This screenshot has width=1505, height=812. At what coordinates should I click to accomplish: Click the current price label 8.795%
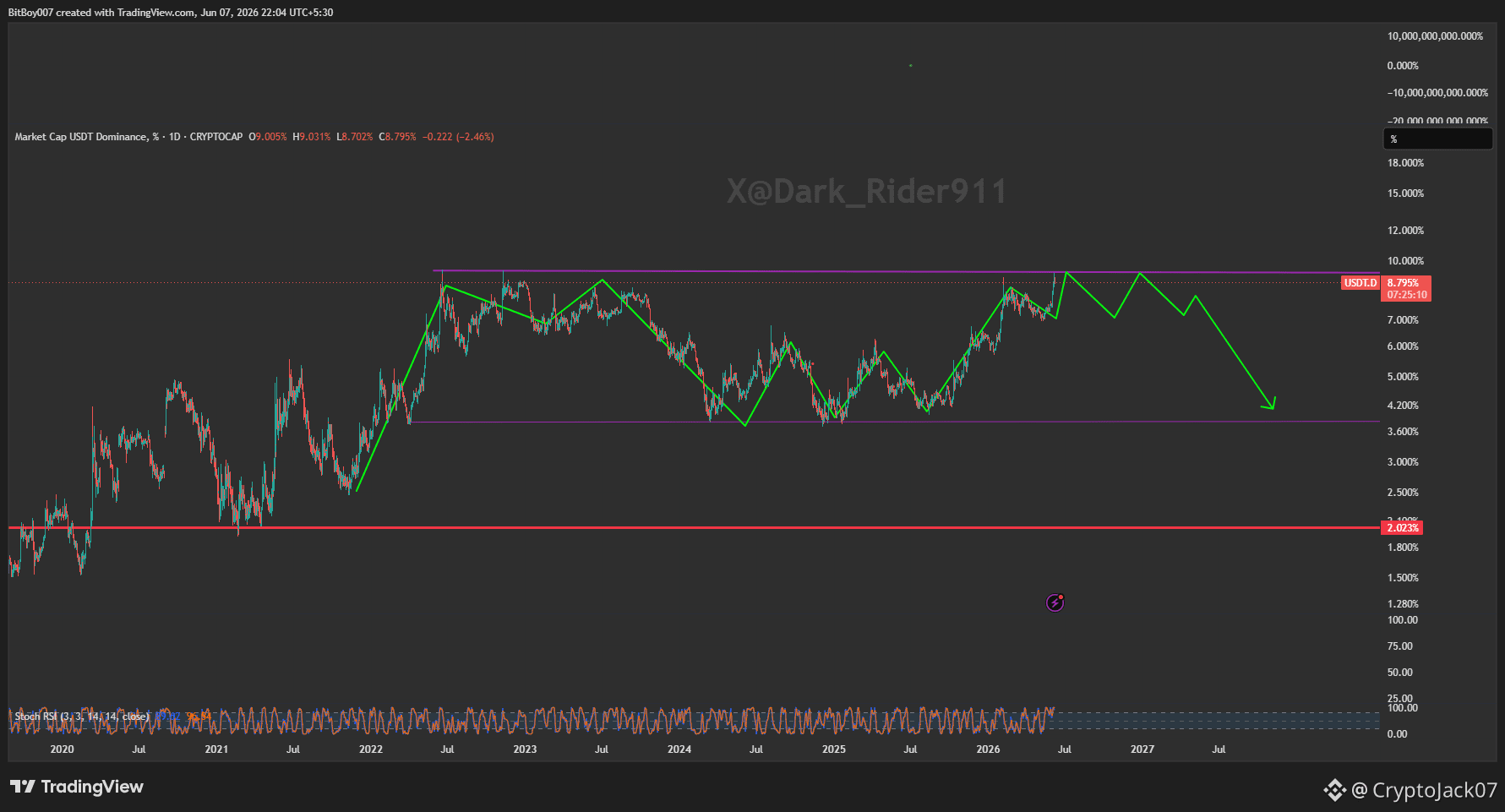click(x=1404, y=283)
